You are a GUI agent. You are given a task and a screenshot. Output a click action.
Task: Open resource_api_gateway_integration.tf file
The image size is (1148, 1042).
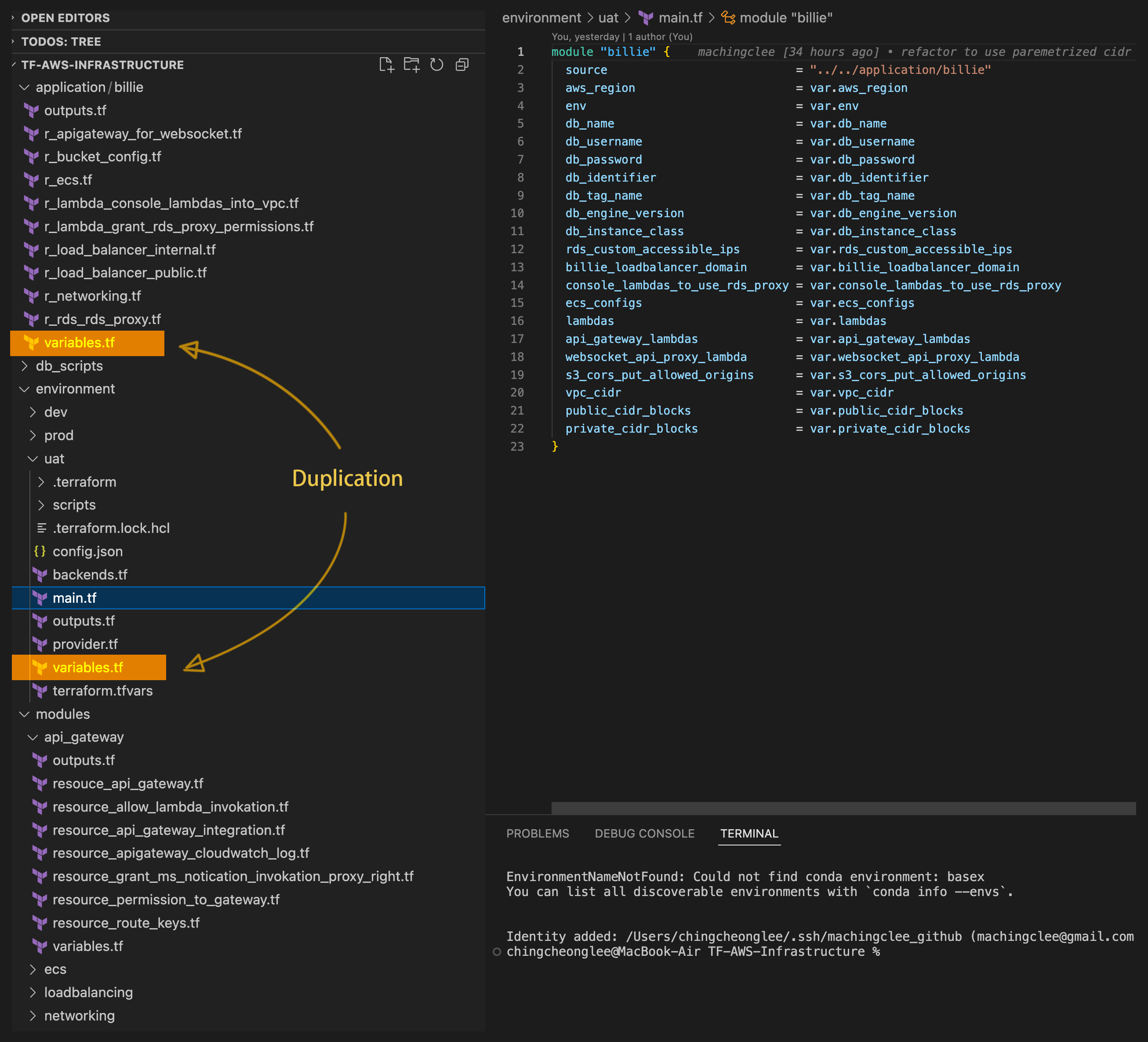(248, 830)
